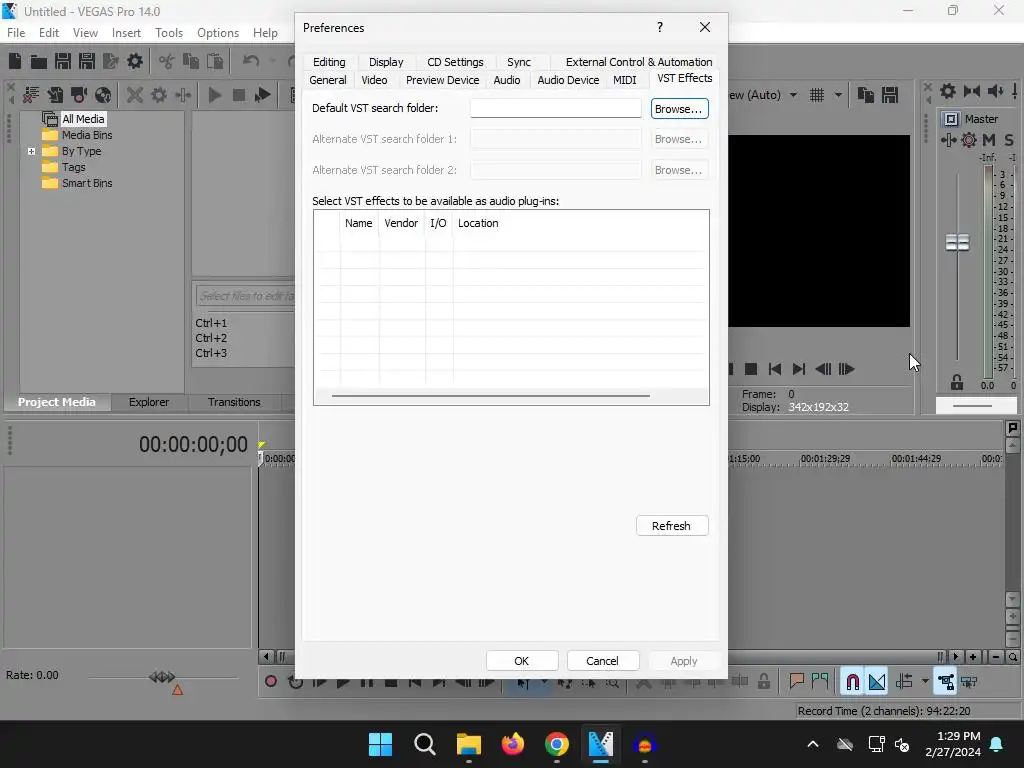Click the playback Rate slider handle

tap(162, 677)
